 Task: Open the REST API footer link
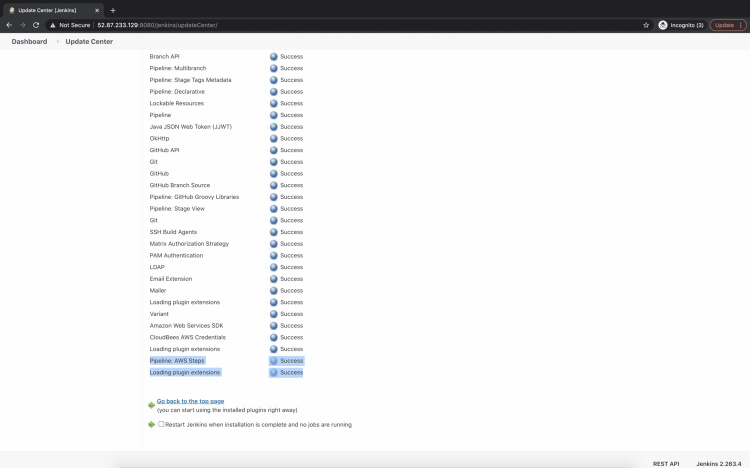click(x=666, y=464)
